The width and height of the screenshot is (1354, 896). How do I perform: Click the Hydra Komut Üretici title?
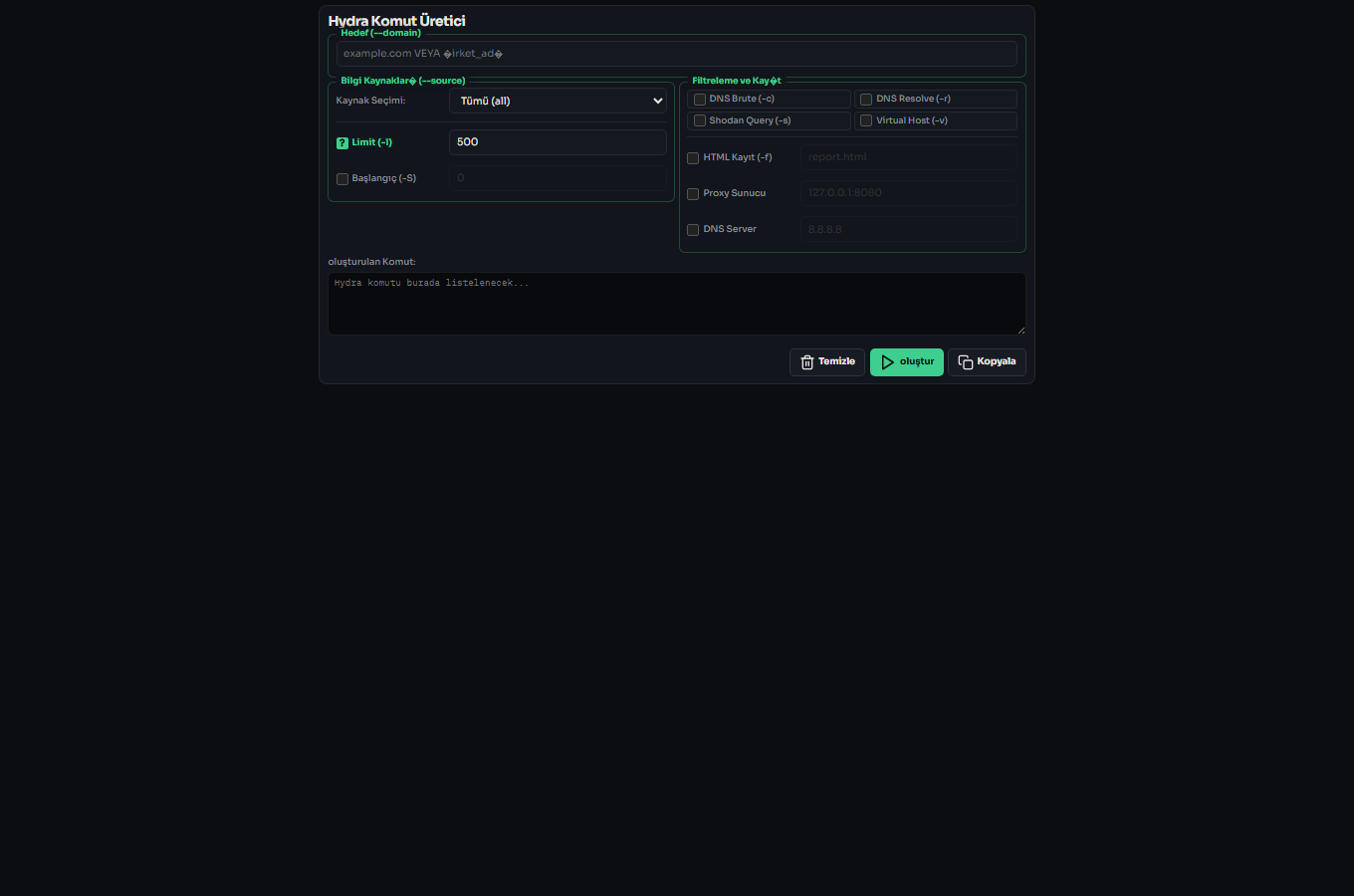click(396, 21)
